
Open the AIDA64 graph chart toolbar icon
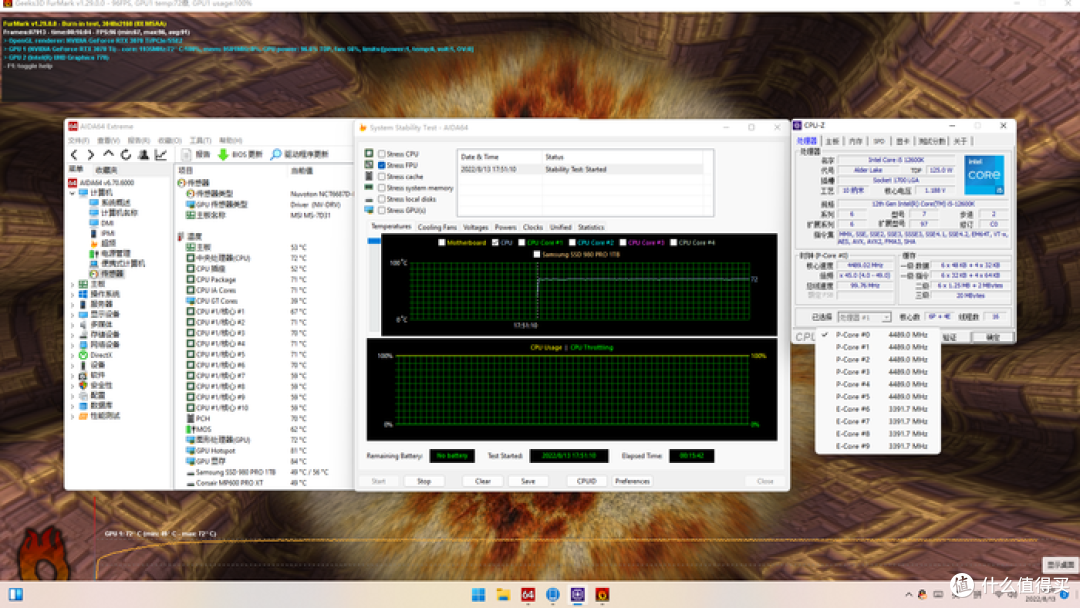point(161,155)
